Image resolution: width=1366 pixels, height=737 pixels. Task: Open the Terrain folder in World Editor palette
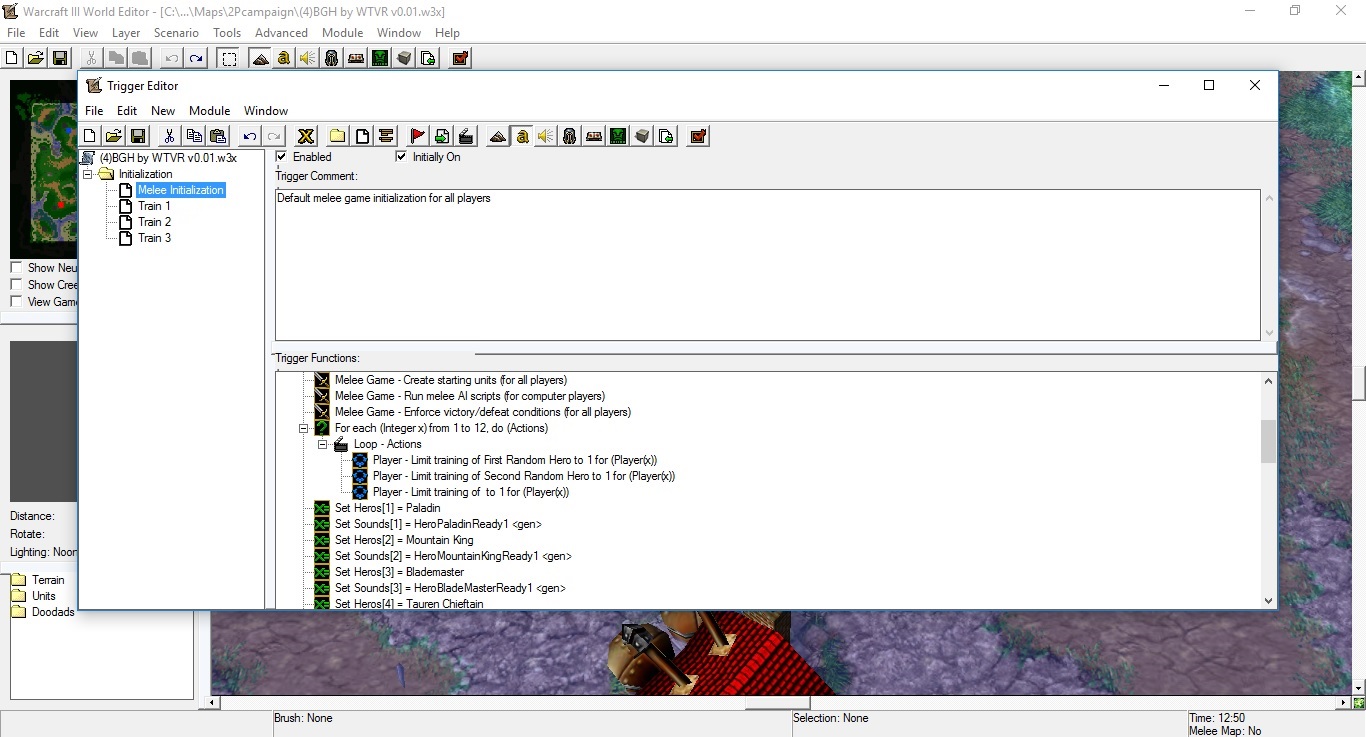point(48,580)
